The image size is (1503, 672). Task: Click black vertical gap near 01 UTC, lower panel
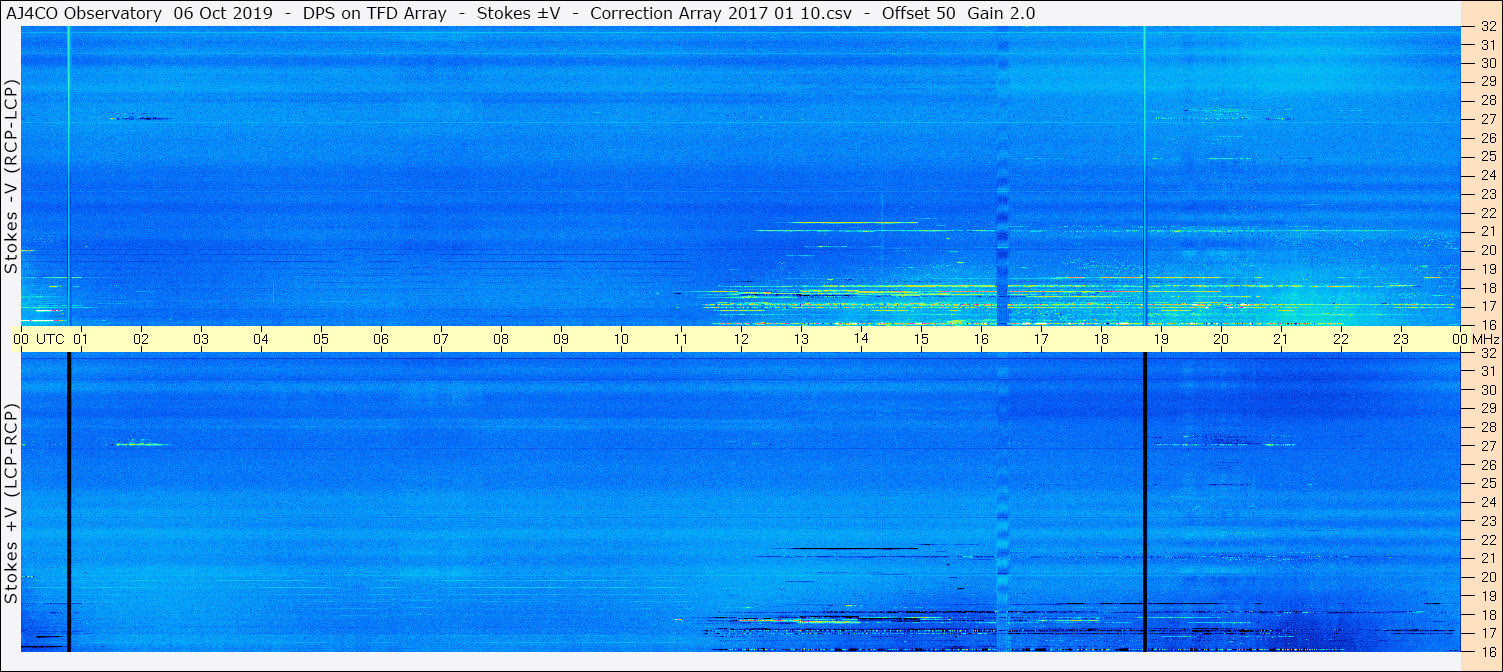coord(68,502)
